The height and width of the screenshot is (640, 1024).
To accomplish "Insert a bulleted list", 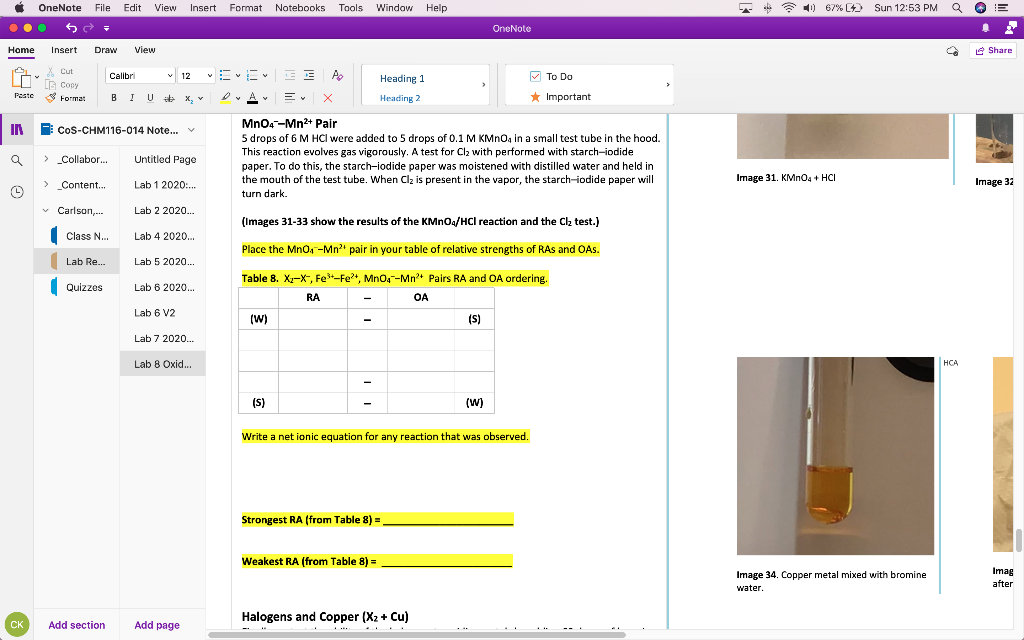I will [225, 76].
